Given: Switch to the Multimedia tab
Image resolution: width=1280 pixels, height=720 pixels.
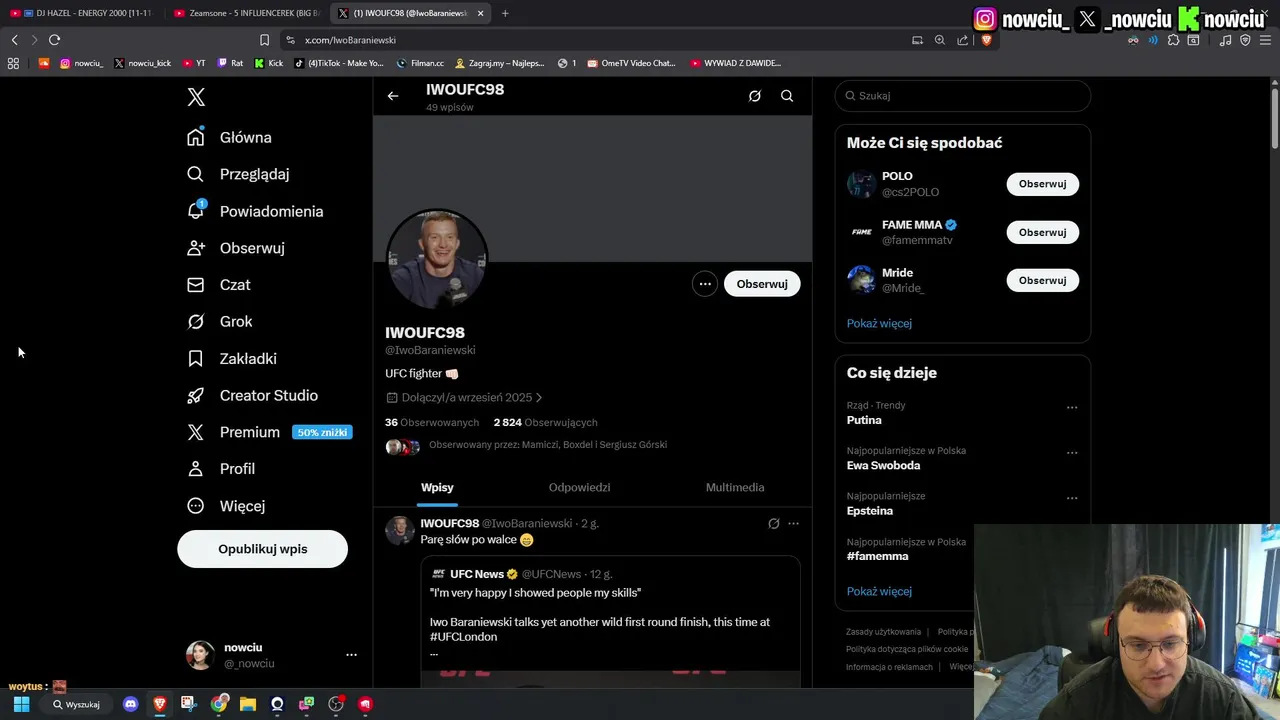Looking at the screenshot, I should pyautogui.click(x=735, y=487).
